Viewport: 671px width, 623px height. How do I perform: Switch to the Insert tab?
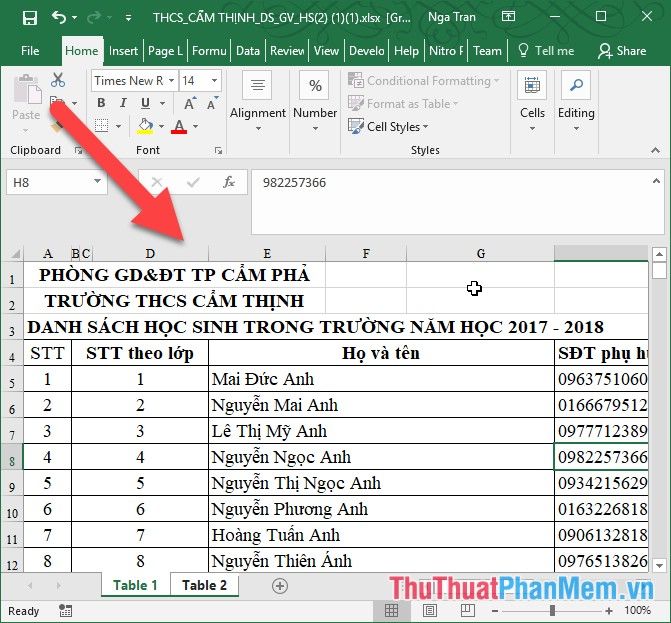(x=123, y=51)
